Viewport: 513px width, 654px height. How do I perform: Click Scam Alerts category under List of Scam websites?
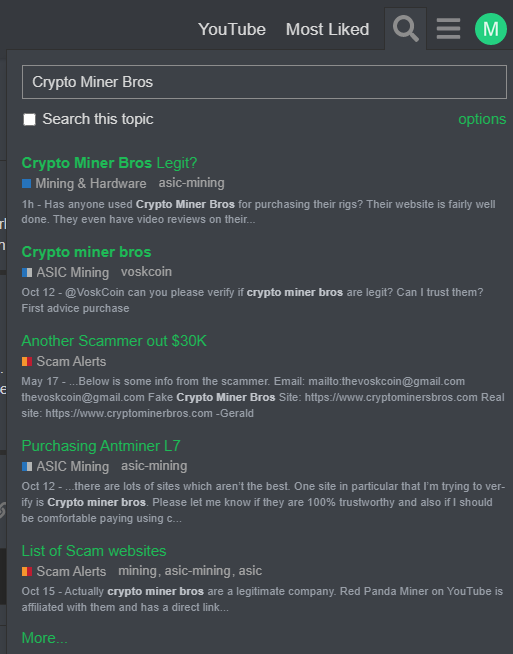[64, 571]
